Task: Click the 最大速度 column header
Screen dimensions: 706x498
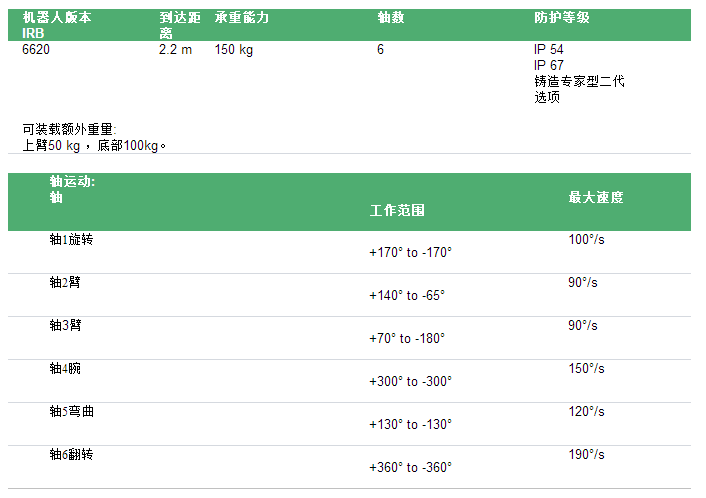Action: coord(596,197)
